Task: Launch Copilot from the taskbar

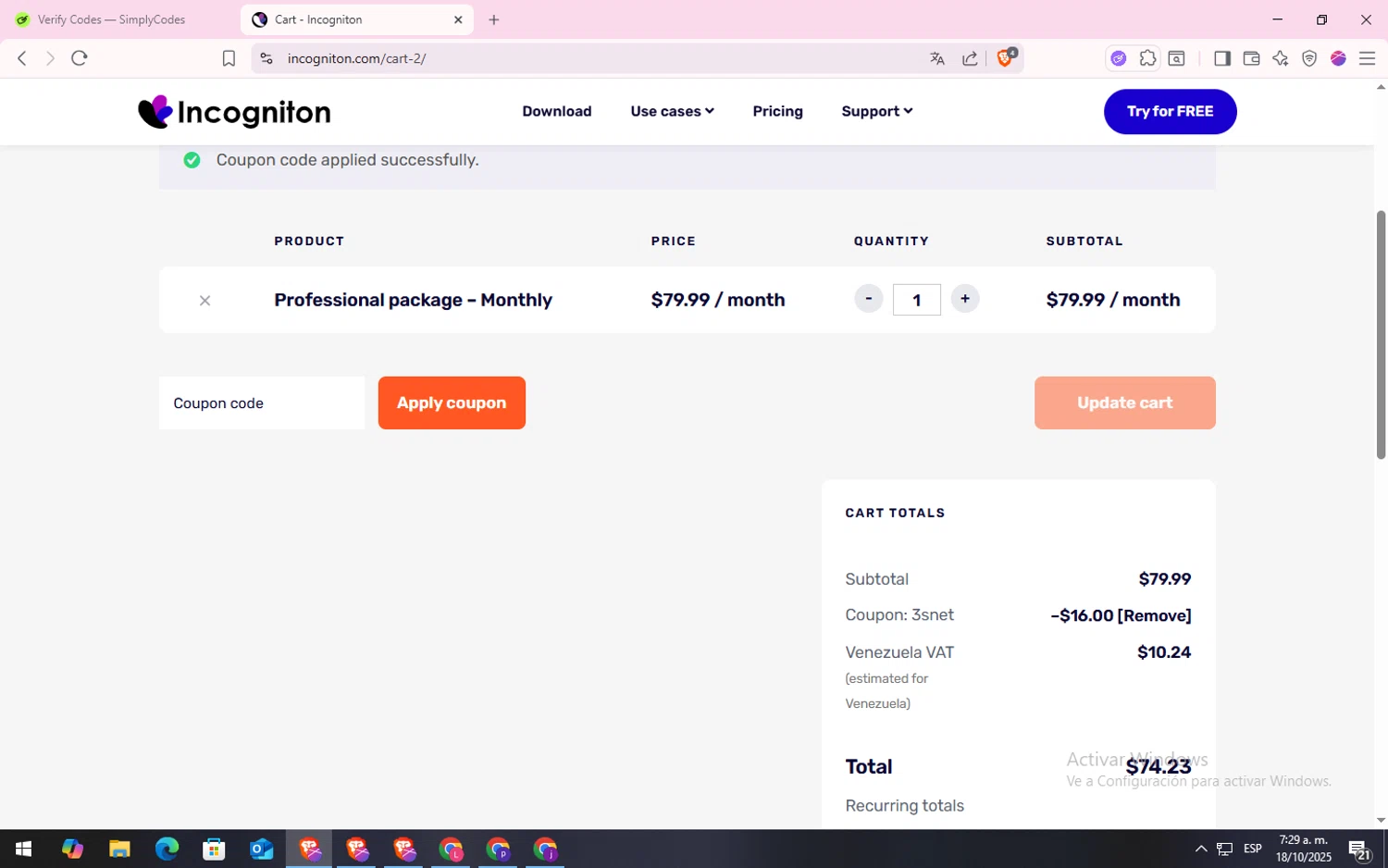Action: click(72, 849)
